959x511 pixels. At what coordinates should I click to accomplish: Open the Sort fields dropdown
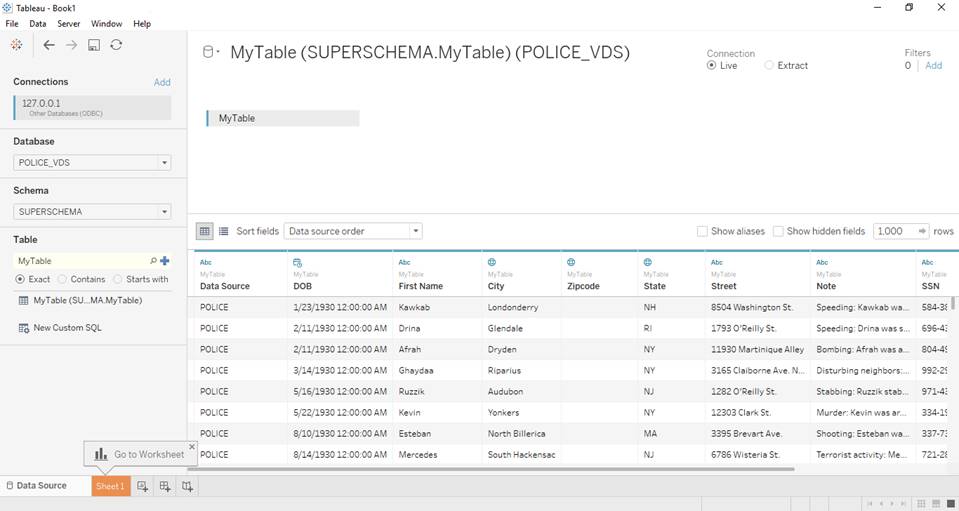(353, 231)
